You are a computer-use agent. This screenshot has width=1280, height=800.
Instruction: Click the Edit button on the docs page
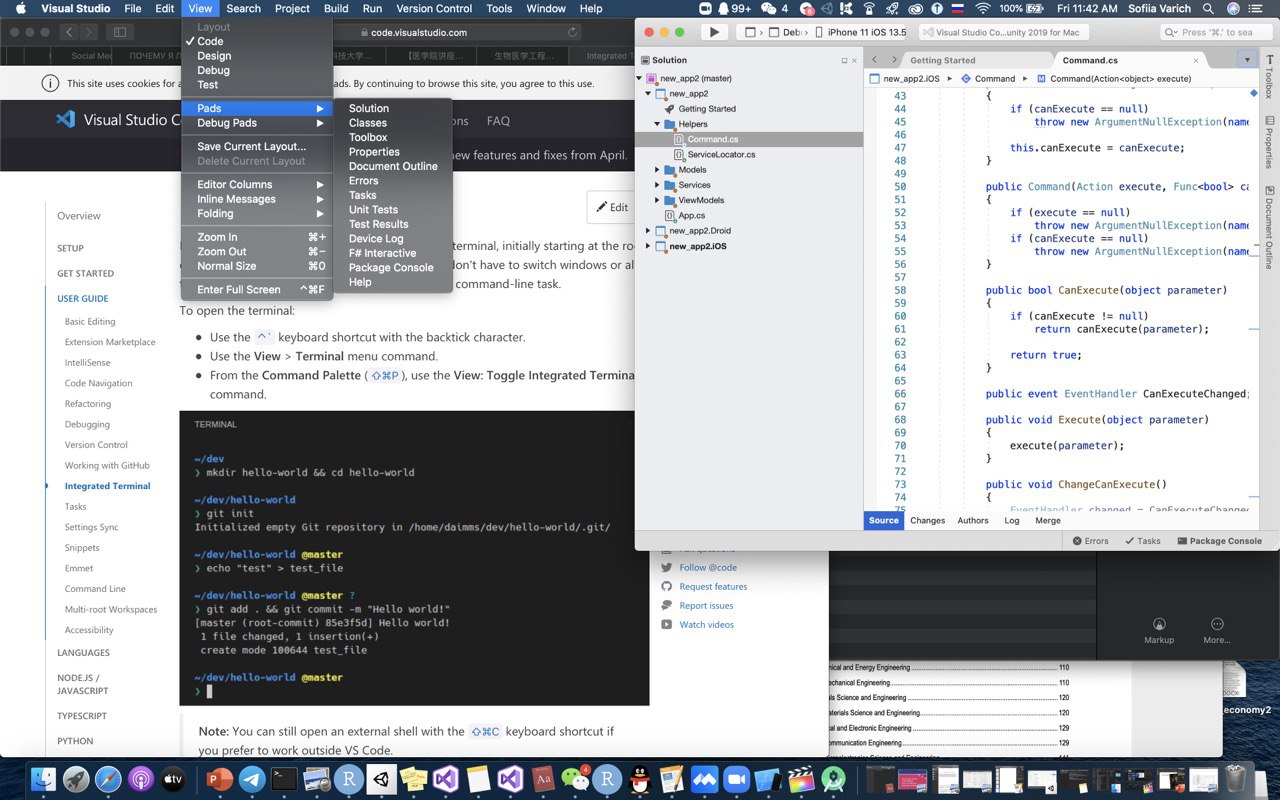coord(612,207)
